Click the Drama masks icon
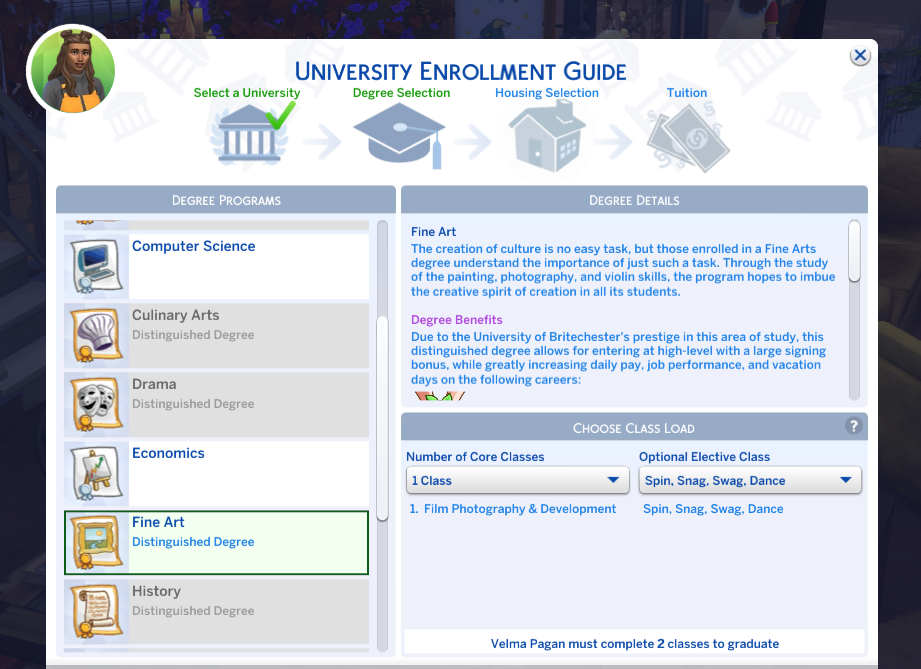Viewport: 921px width, 669px height. (x=96, y=405)
